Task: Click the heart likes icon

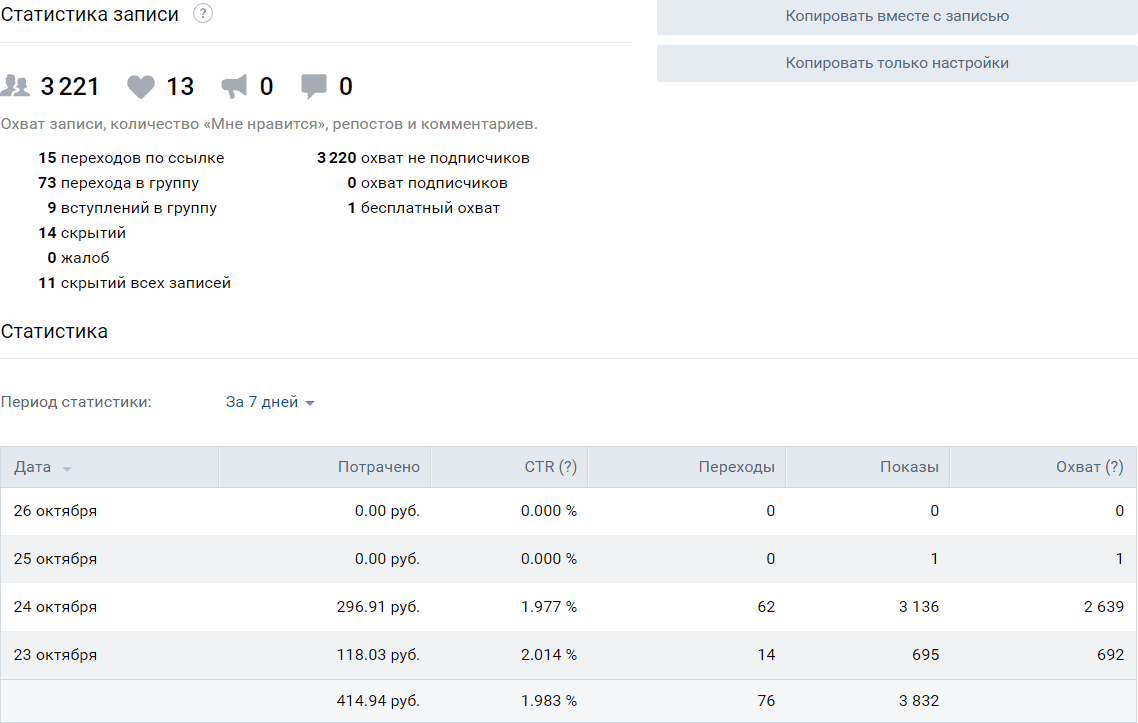Action: 141,87
